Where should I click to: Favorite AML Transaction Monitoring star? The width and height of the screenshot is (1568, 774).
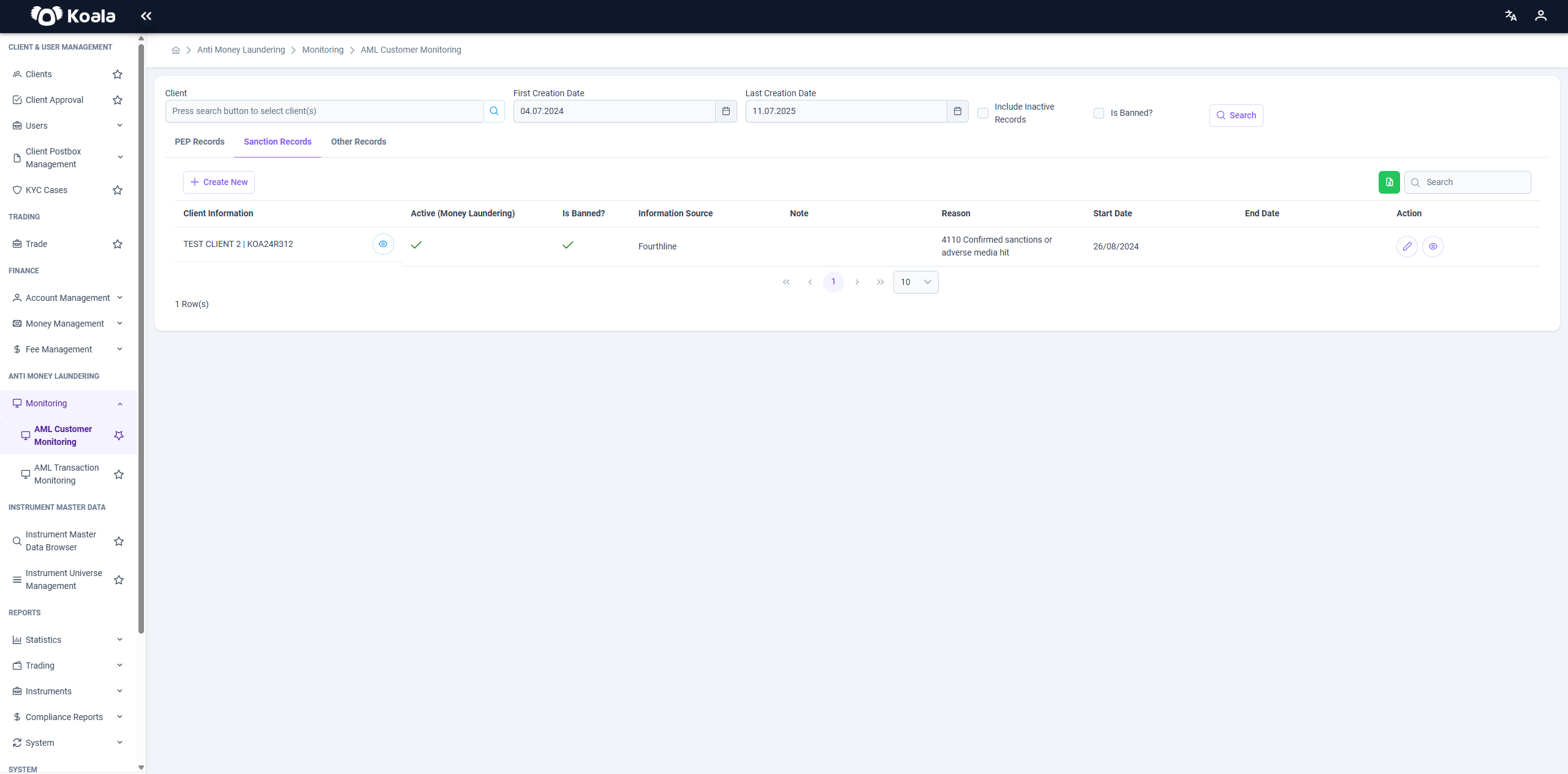119,474
